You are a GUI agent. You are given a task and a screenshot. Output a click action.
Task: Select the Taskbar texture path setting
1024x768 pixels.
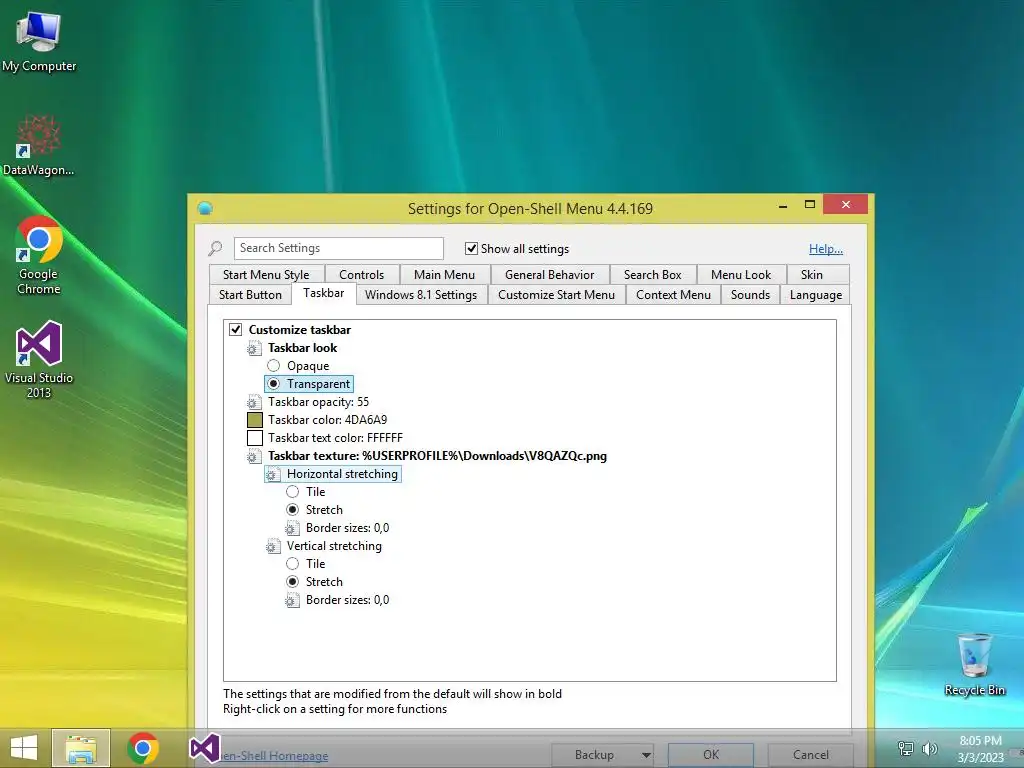(437, 456)
